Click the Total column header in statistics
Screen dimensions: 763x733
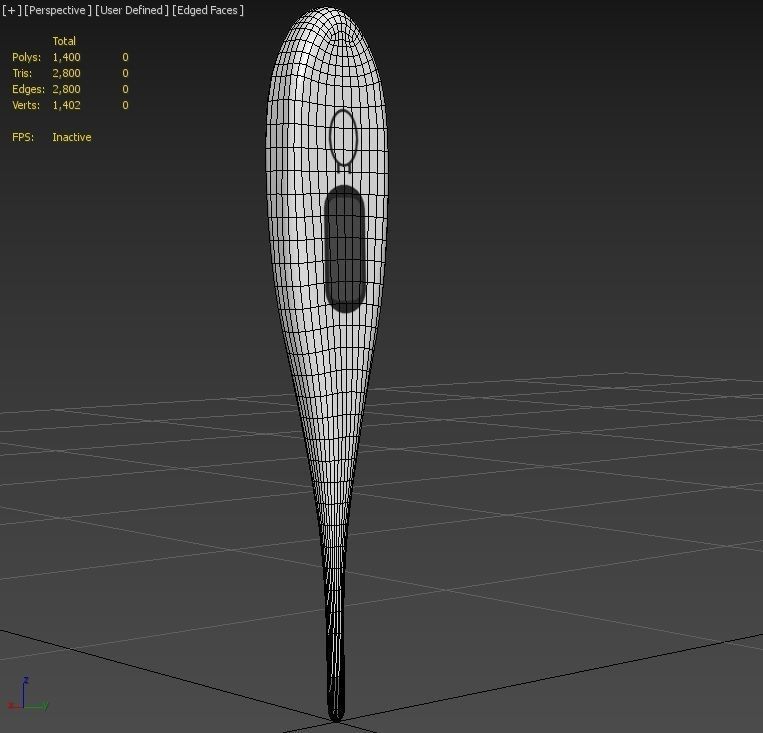(64, 41)
